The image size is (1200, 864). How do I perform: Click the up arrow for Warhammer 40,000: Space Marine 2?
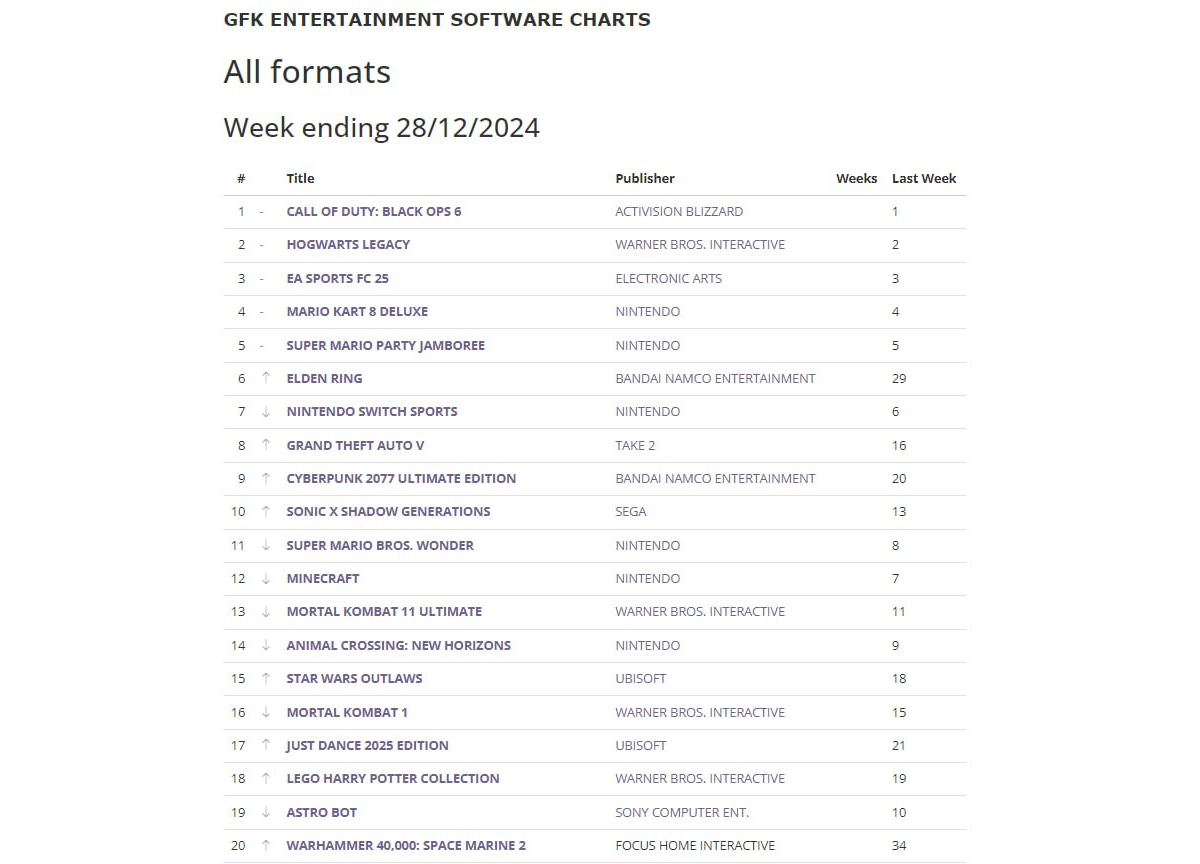click(266, 845)
